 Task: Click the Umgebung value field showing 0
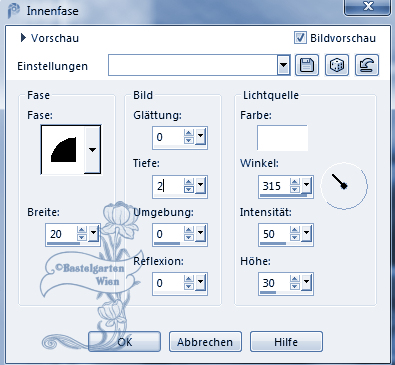169,234
